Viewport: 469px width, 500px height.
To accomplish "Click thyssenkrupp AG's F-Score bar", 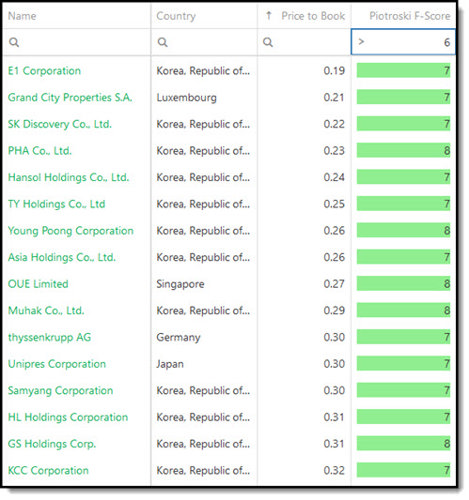I will (403, 337).
